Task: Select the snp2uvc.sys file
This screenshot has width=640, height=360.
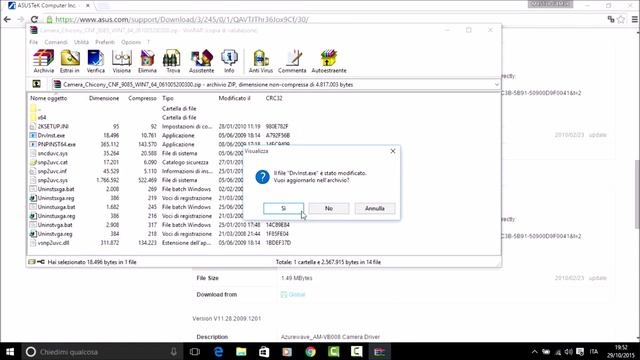Action: click(53, 180)
